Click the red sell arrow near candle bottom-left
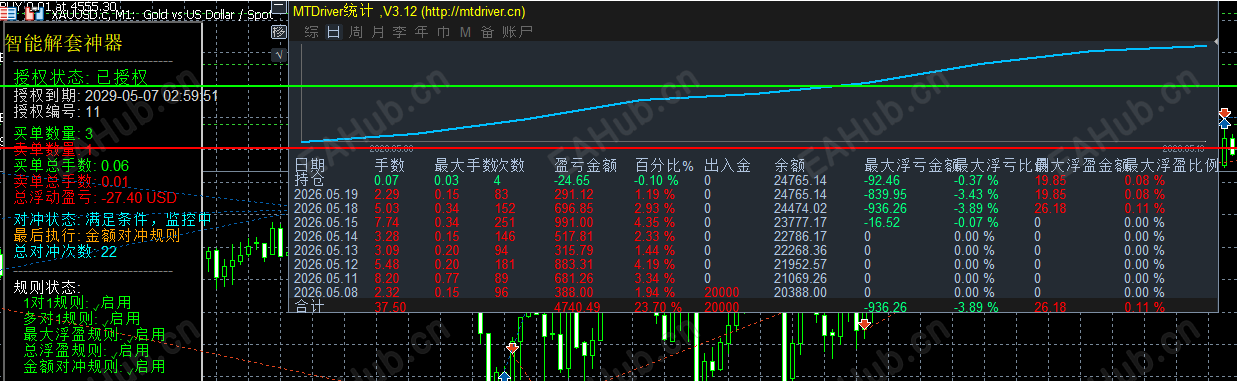The height and width of the screenshot is (381, 1237). 512,348
